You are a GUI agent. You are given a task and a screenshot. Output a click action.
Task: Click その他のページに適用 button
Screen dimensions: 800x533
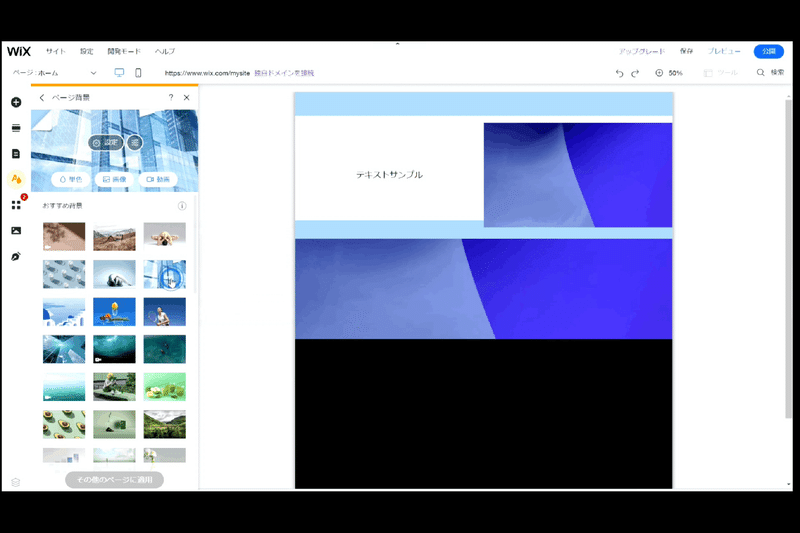click(x=114, y=480)
